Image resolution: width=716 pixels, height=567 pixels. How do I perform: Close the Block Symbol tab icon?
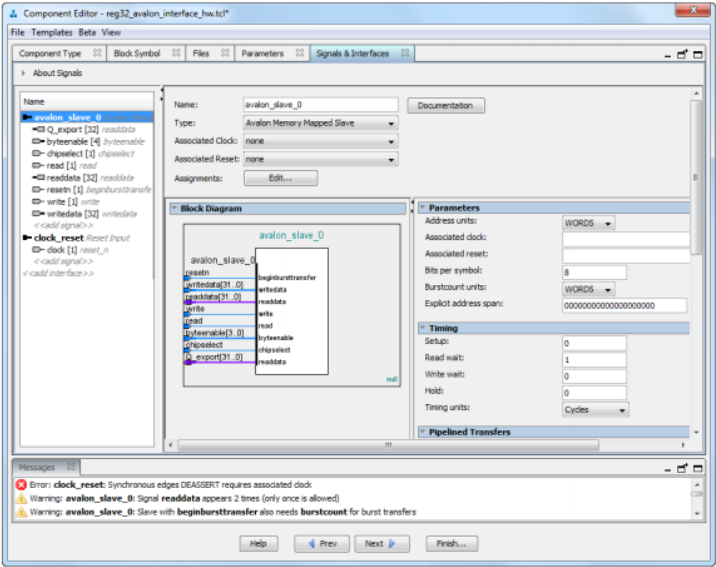pos(176,53)
